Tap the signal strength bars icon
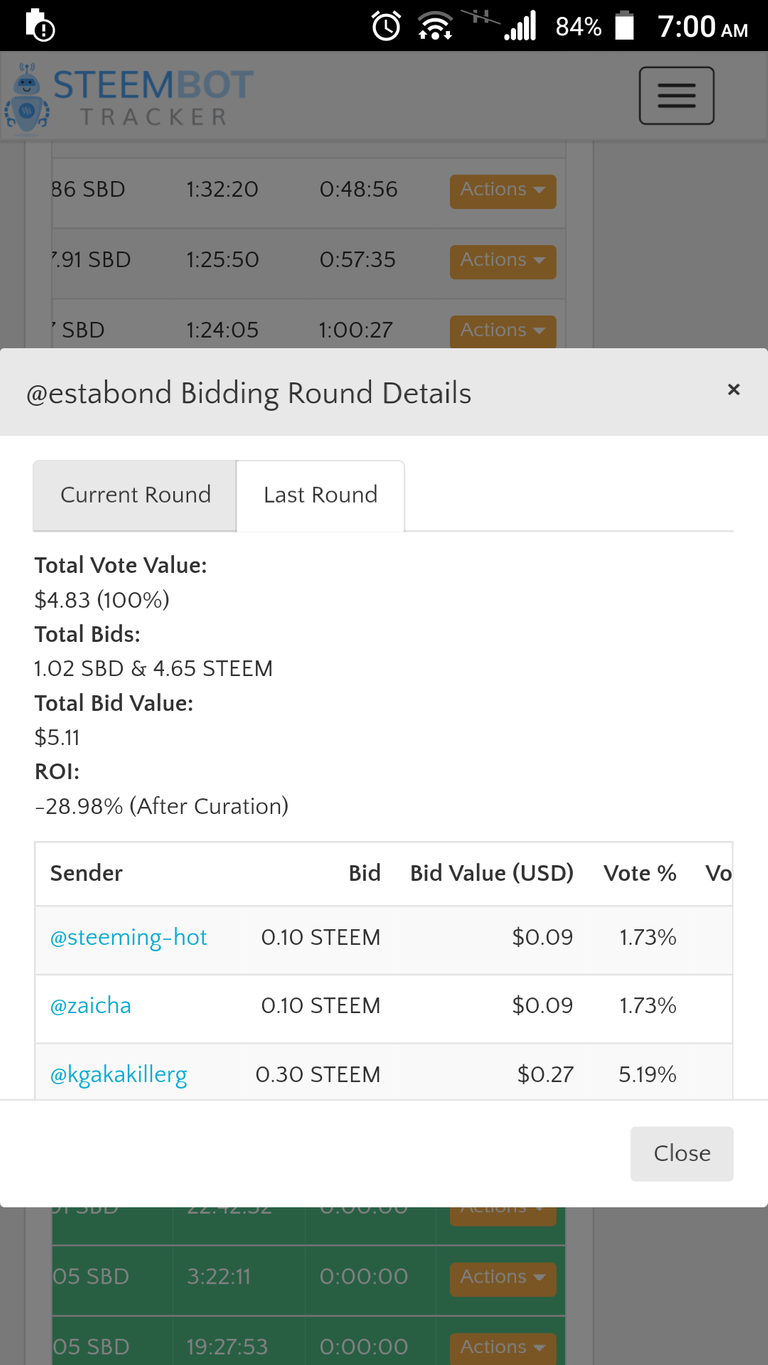Image resolution: width=768 pixels, height=1365 pixels. point(520,26)
